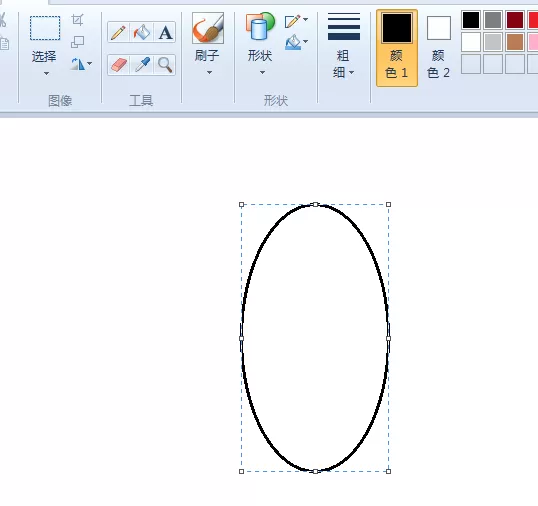
Task: Select the Eraser tool
Action: click(x=118, y=65)
